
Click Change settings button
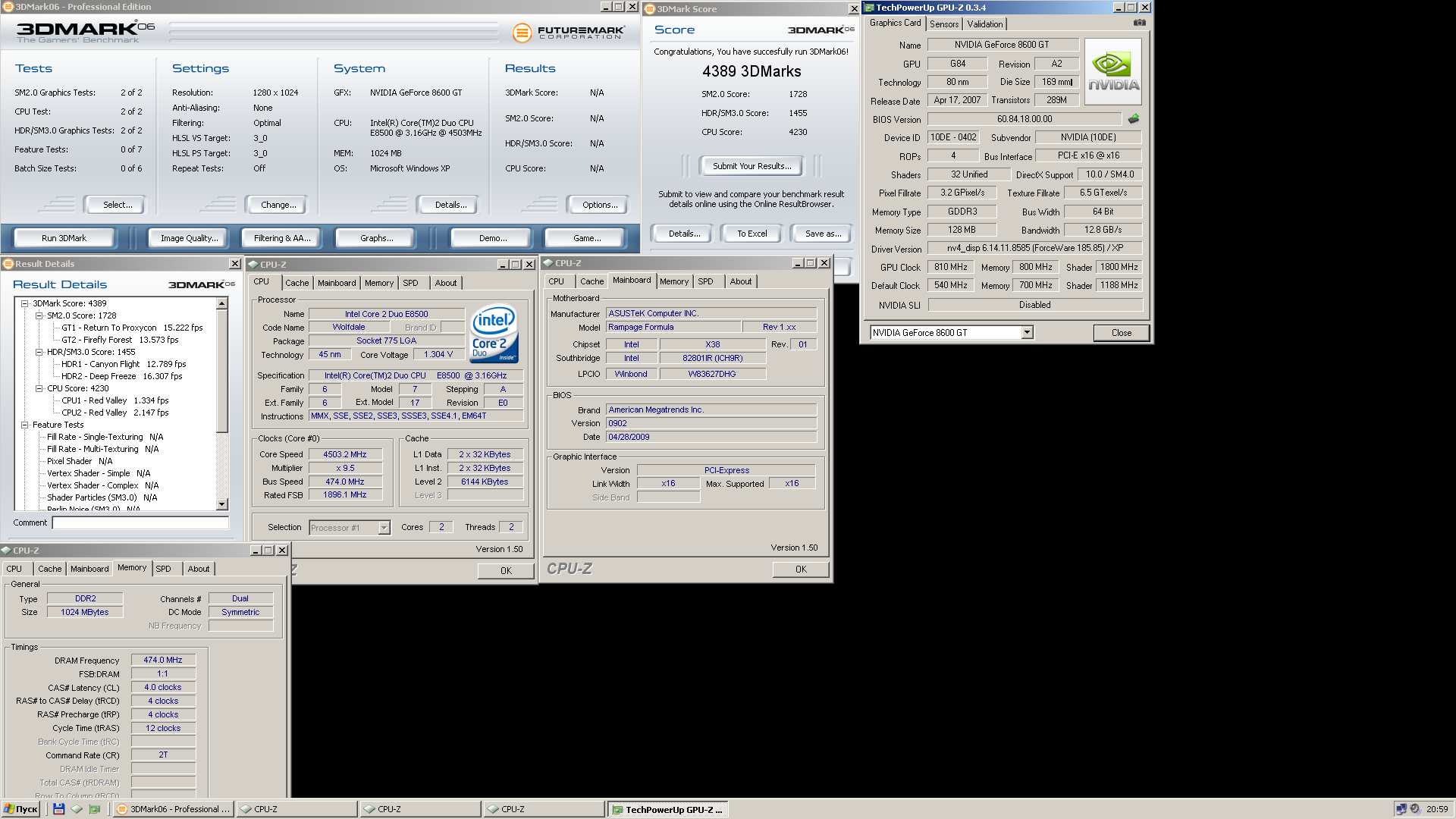point(278,205)
